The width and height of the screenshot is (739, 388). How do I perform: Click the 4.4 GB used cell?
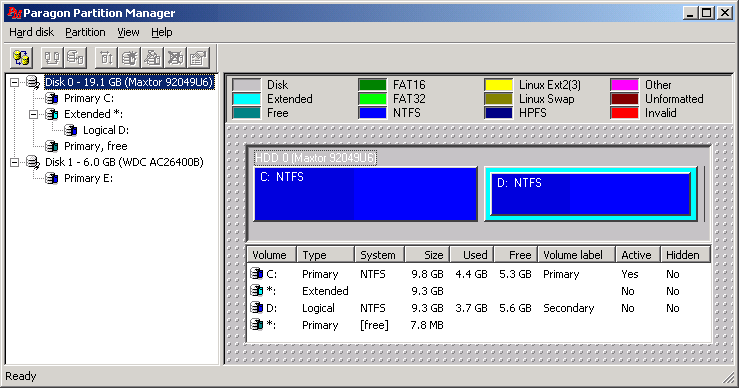[x=471, y=274]
